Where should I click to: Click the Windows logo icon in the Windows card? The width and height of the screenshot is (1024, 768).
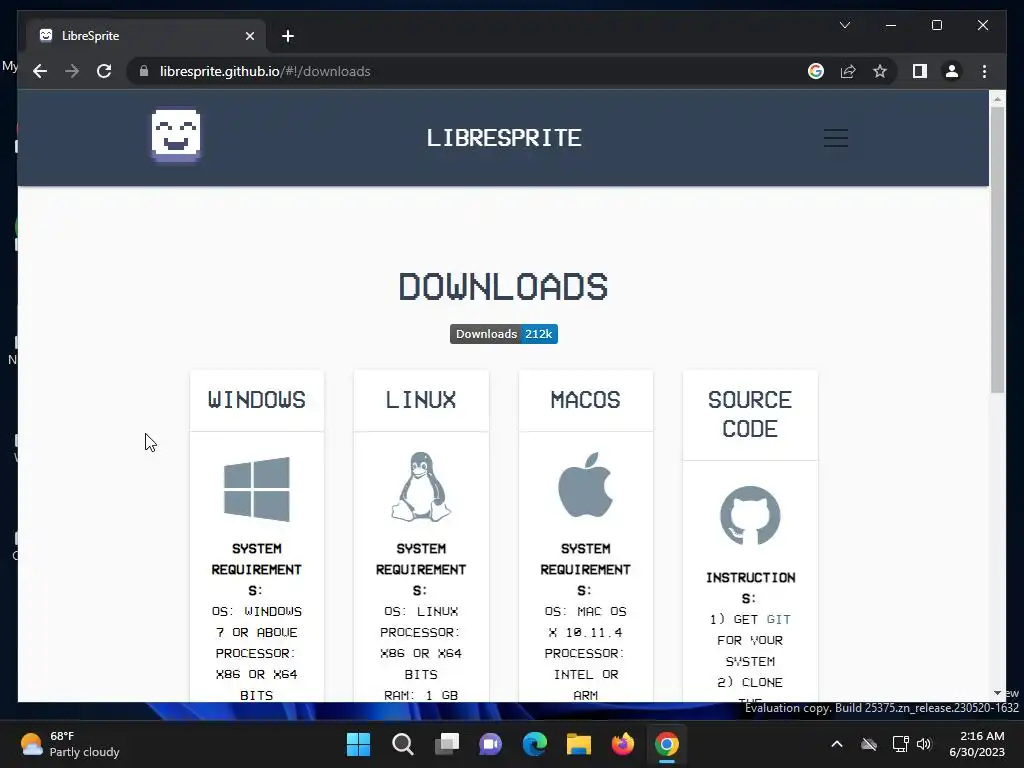point(257,489)
